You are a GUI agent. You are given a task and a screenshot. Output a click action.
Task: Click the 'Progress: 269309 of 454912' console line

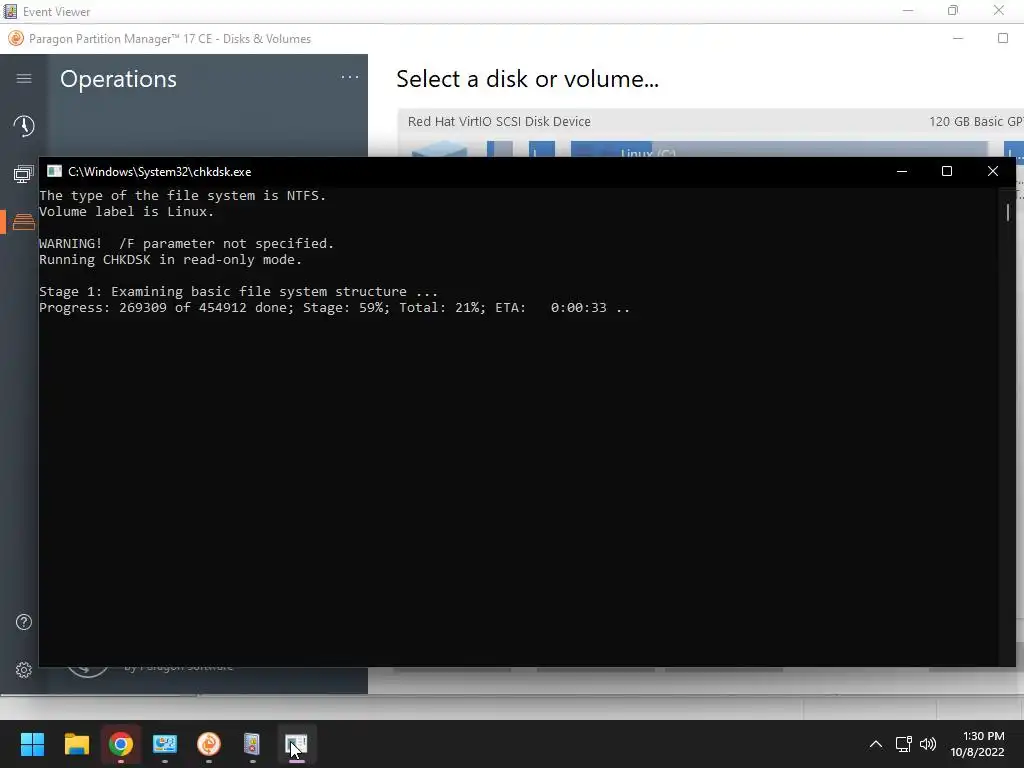click(334, 308)
